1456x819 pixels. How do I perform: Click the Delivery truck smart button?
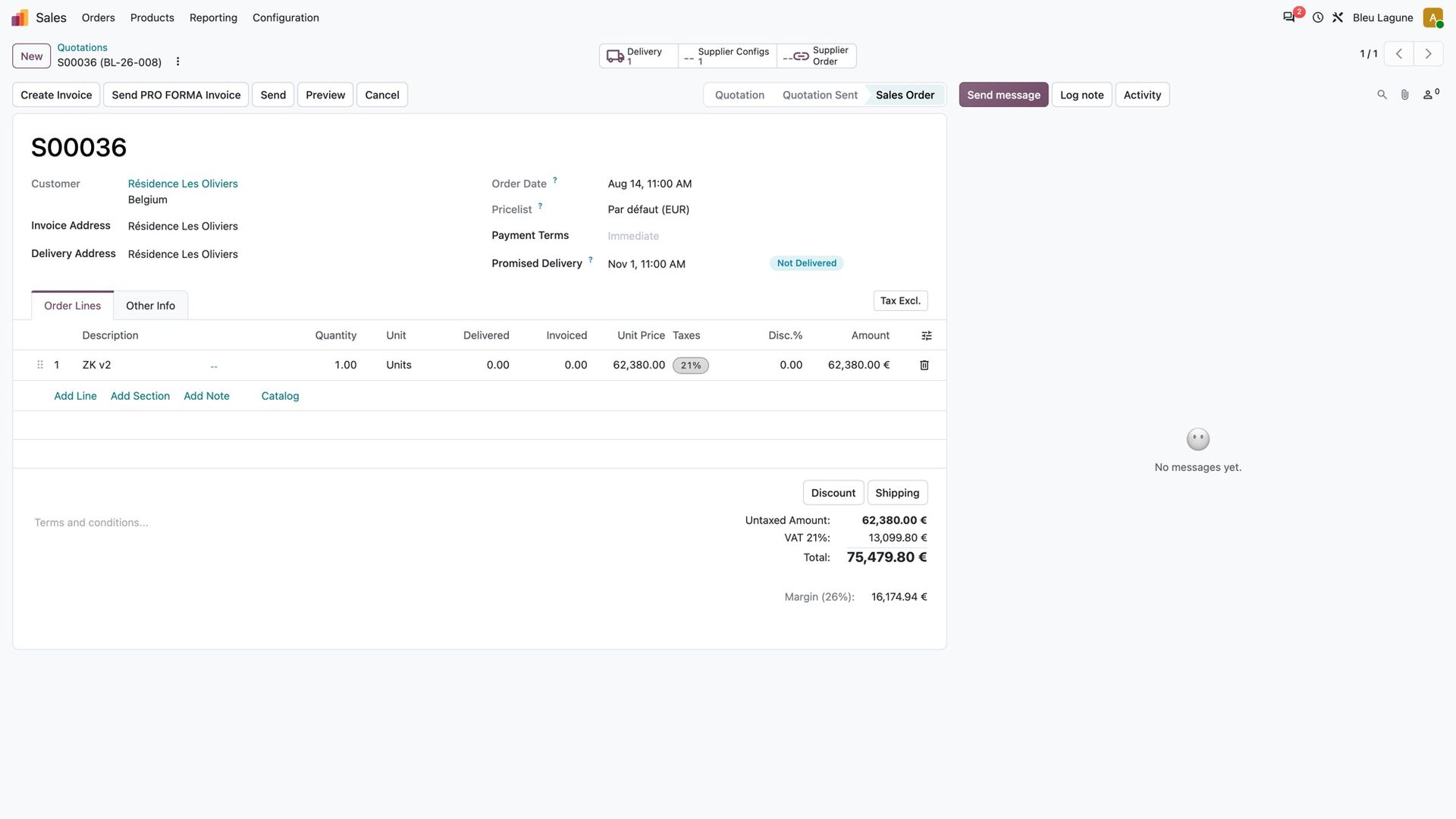639,56
